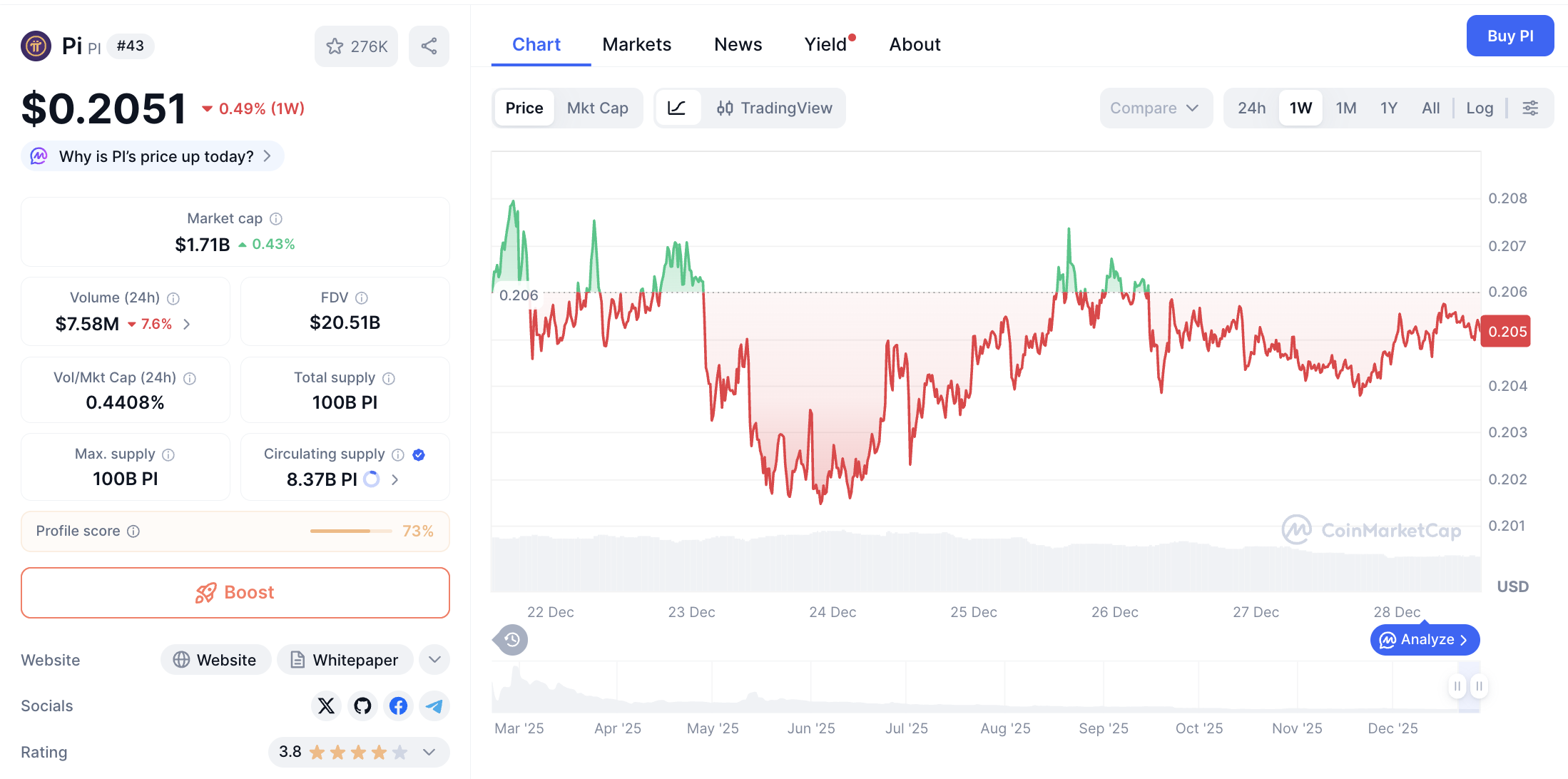
Task: Open the News tab
Action: coord(738,44)
